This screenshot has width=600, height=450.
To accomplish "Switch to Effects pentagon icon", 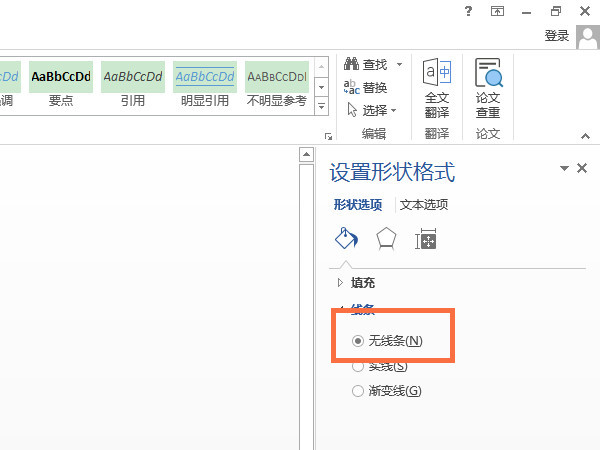I will 386,239.
